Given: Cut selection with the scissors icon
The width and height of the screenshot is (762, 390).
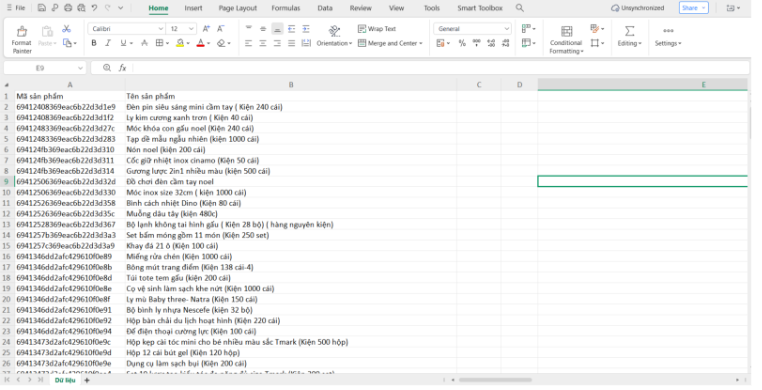Looking at the screenshot, I should point(67,29).
